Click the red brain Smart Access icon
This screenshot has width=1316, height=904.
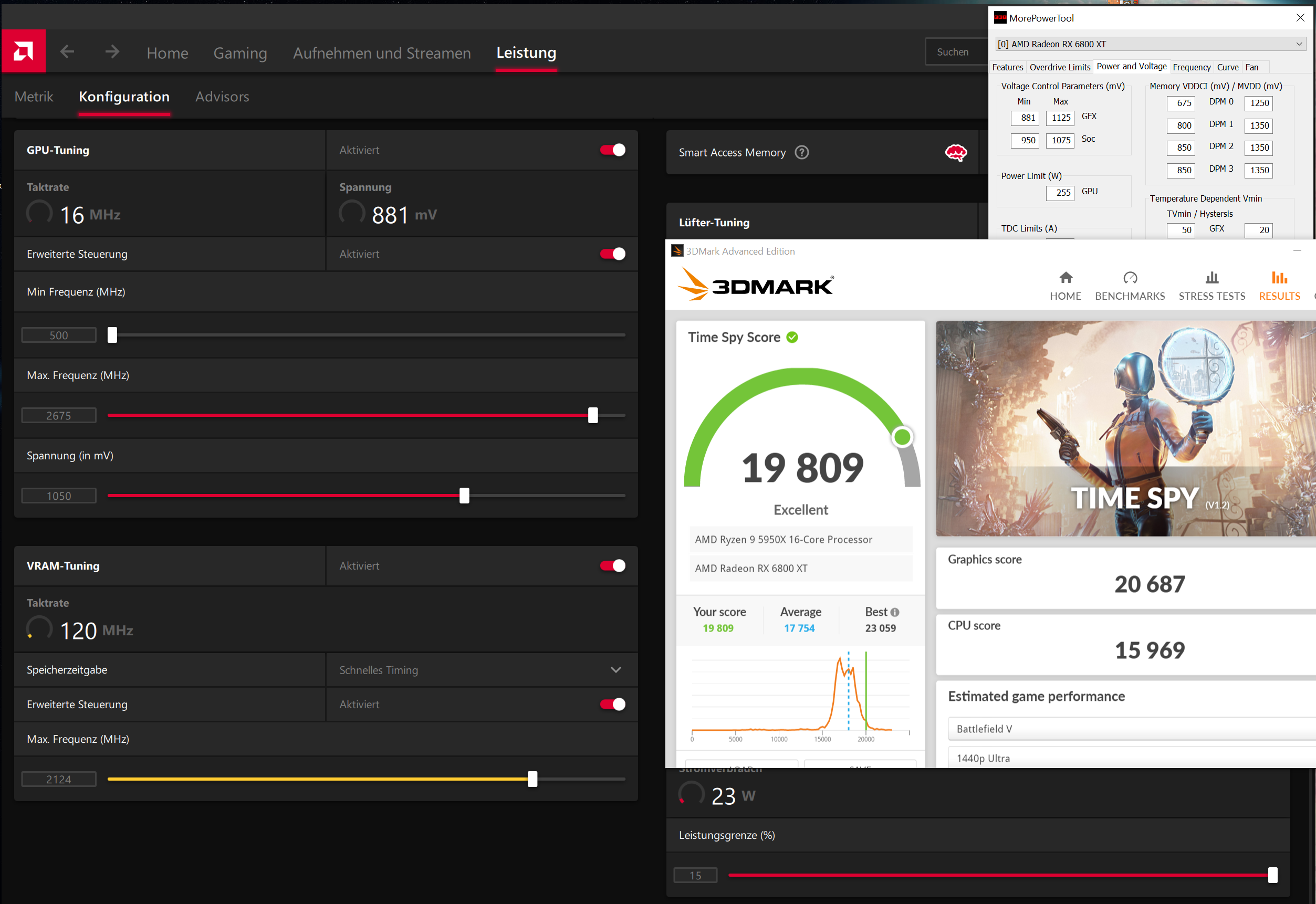click(x=956, y=152)
